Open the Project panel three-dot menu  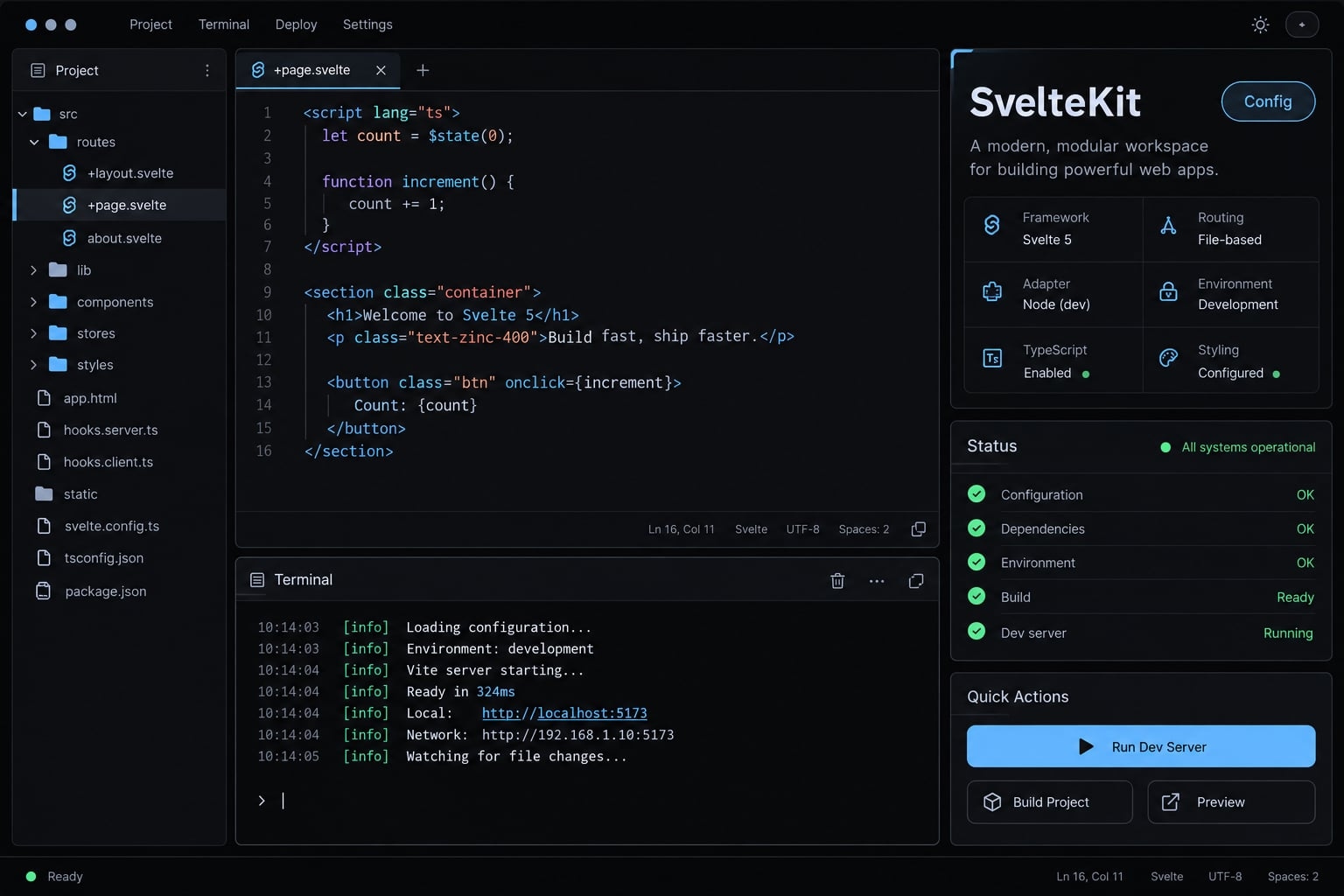coord(207,71)
